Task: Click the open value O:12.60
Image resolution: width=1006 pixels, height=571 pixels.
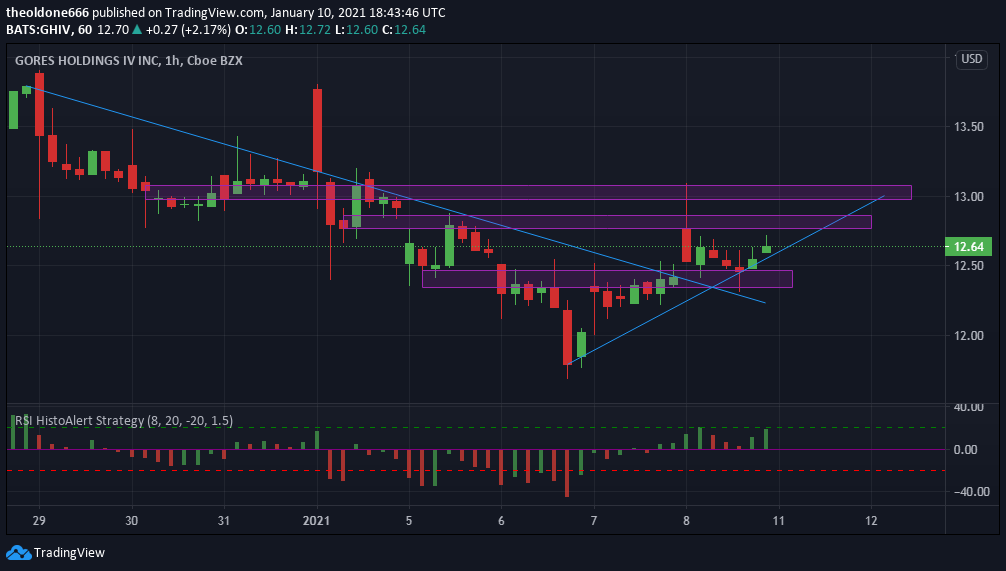Action: (258, 30)
